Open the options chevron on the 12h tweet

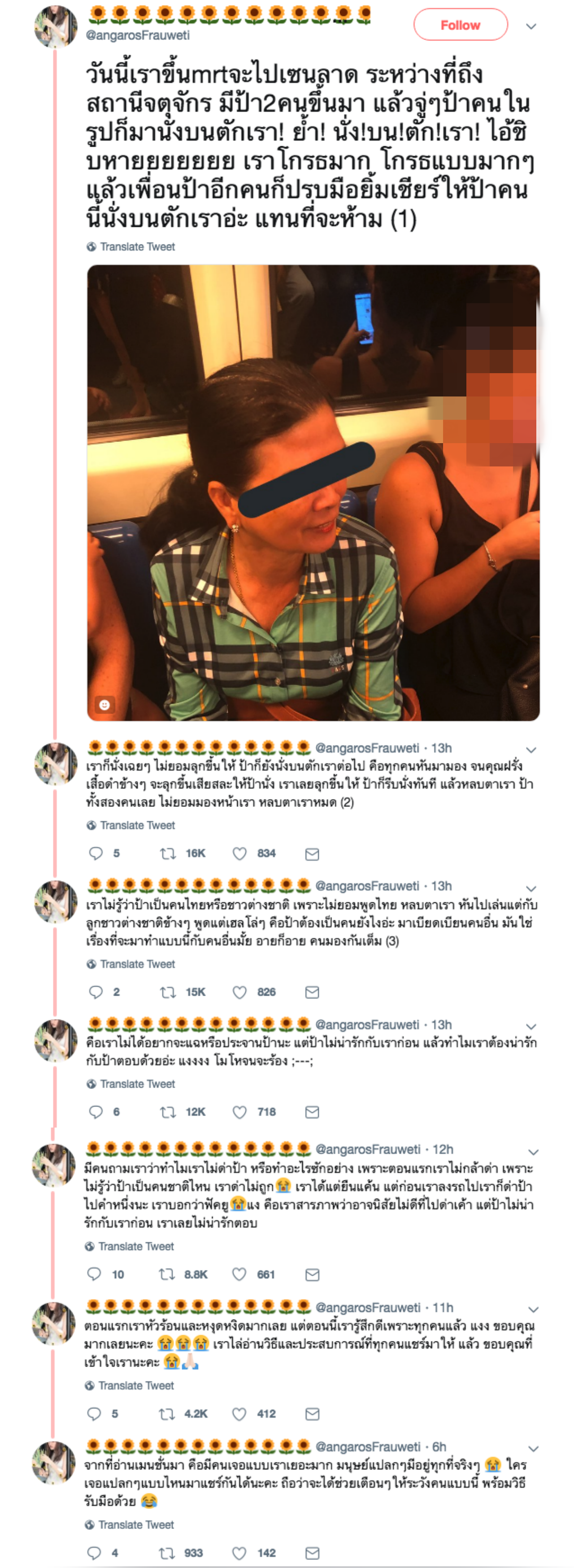pos(533,1152)
